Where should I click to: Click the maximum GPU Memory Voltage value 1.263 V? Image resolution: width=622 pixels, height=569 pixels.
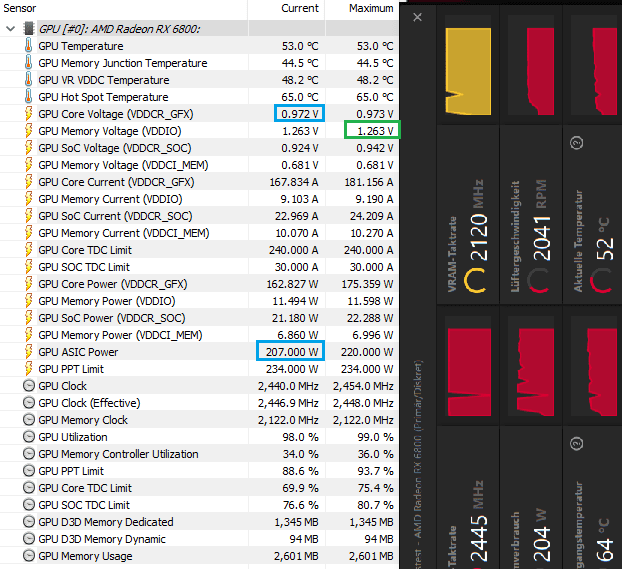tap(373, 131)
